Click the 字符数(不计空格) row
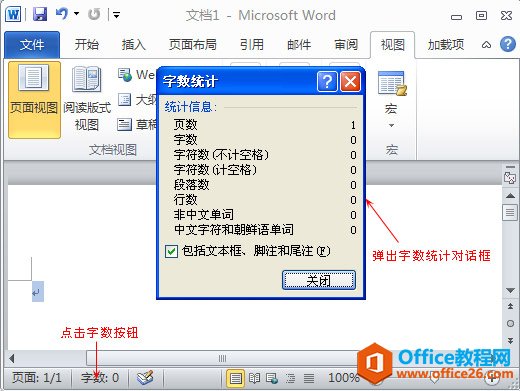This screenshot has width=520, height=391. click(x=265, y=155)
